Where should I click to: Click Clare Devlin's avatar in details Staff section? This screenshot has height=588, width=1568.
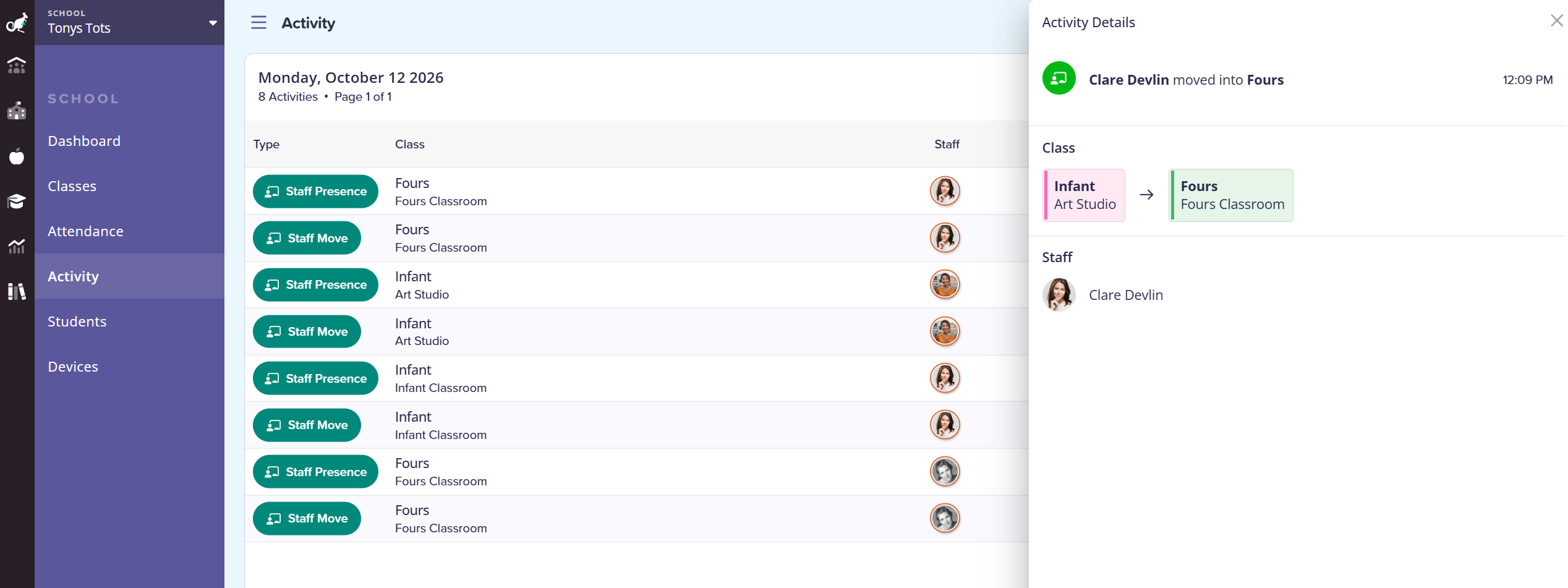[1059, 295]
